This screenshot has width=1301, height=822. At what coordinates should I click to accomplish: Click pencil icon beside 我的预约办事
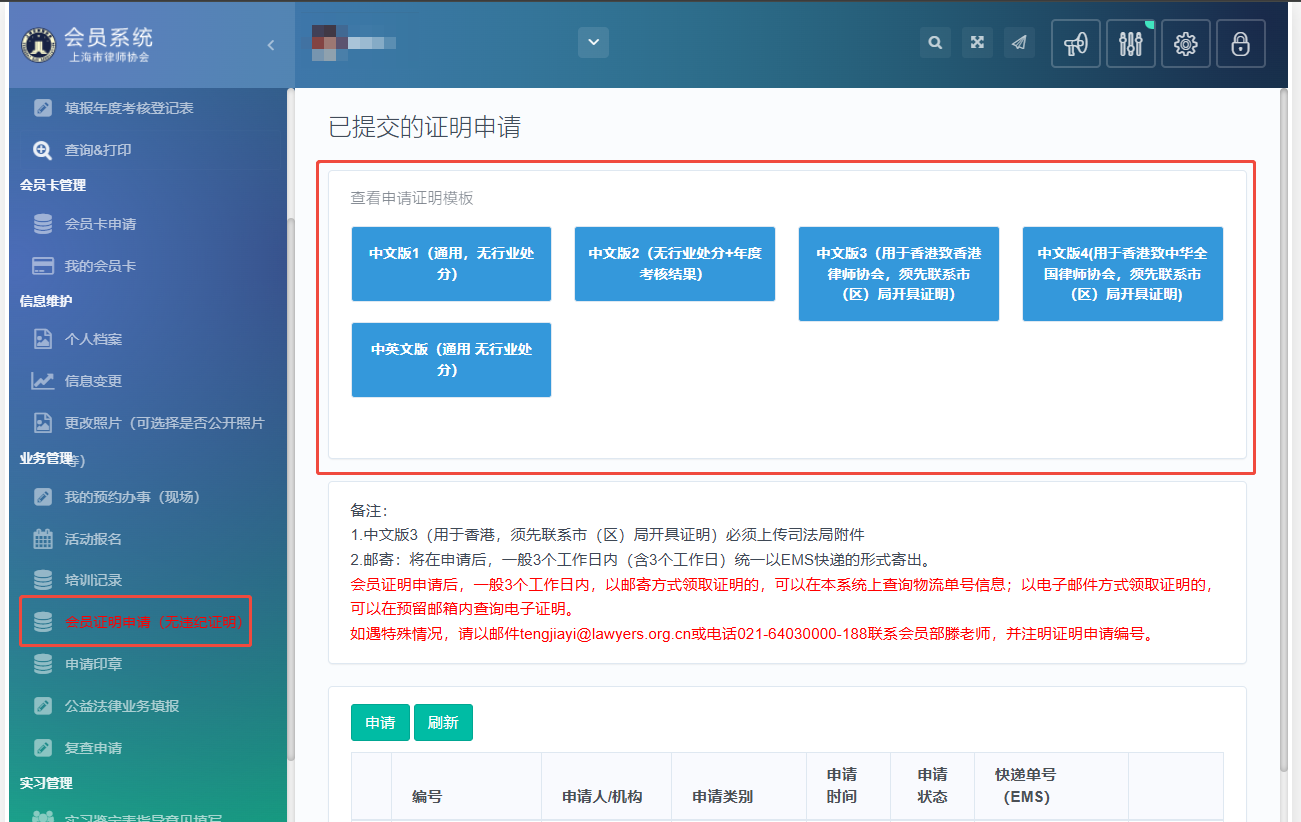(43, 497)
